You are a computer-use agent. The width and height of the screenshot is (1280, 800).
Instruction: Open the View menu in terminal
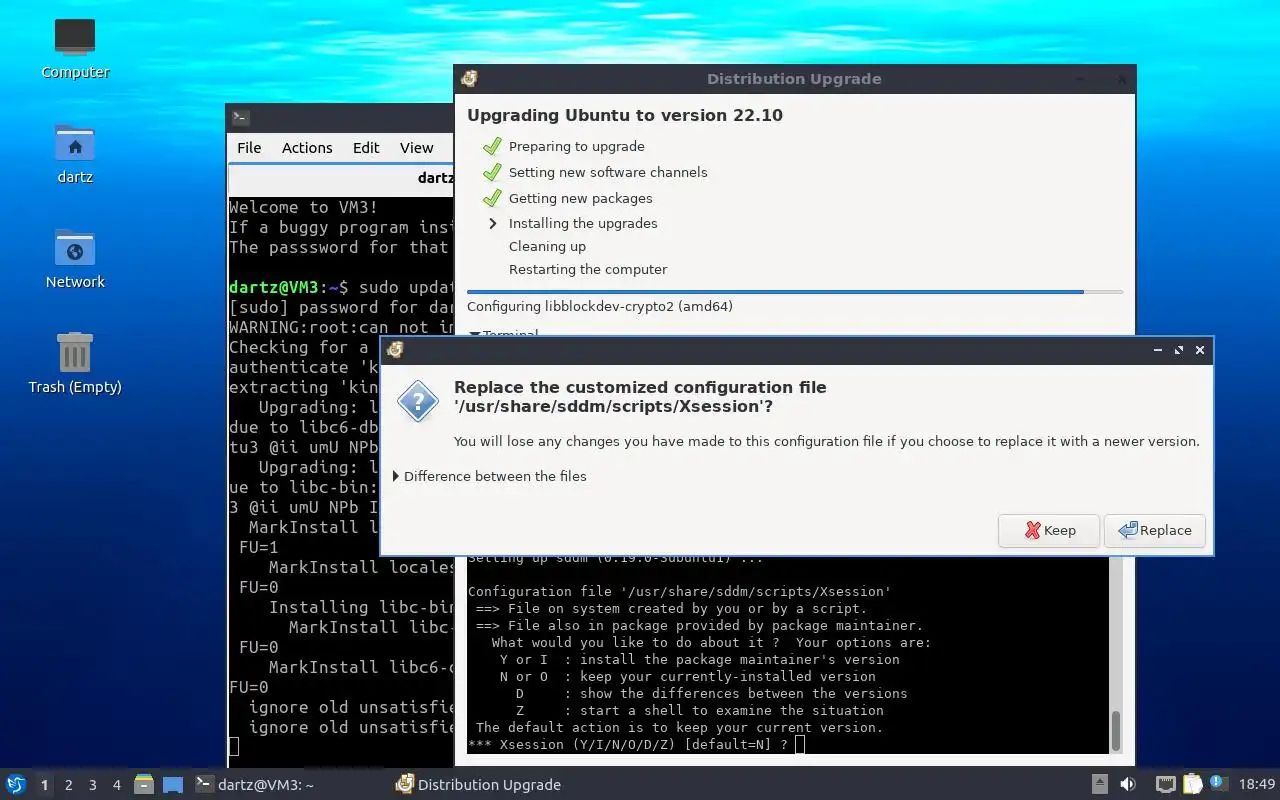(417, 147)
